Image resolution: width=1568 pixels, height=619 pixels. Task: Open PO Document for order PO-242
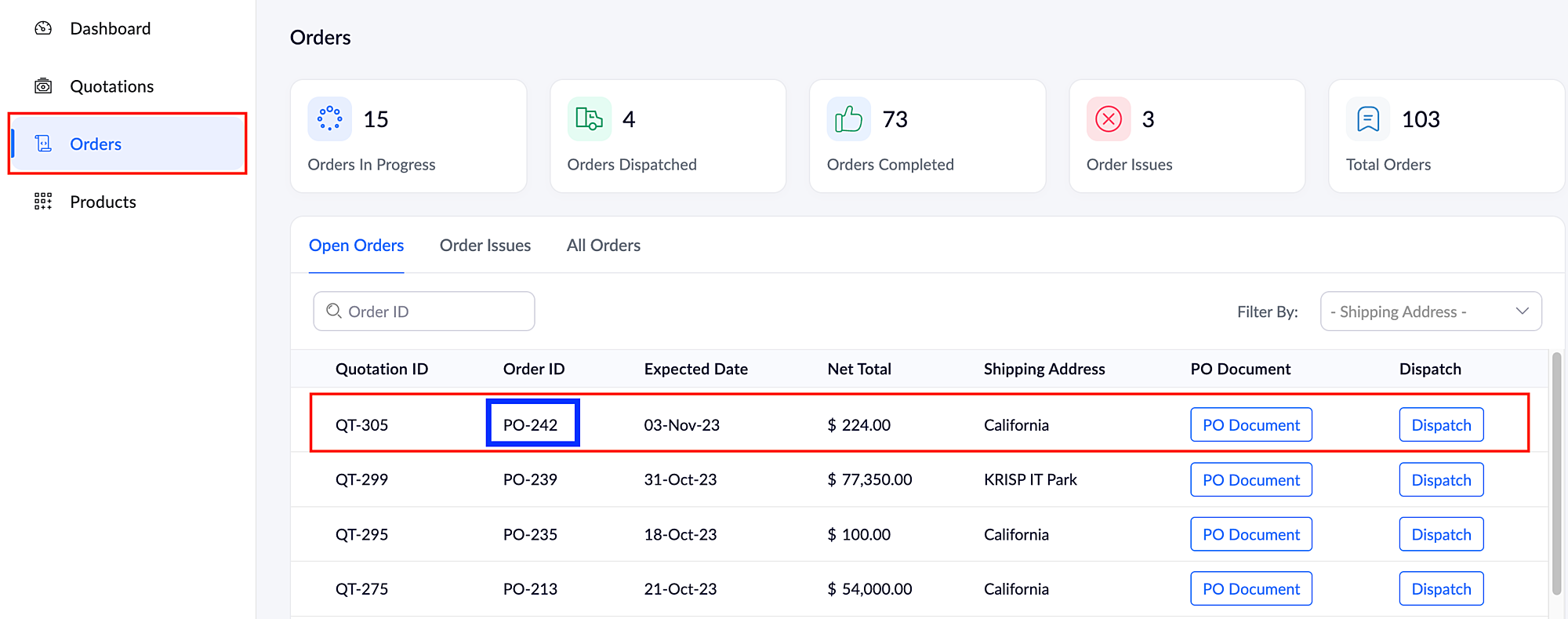pos(1250,424)
